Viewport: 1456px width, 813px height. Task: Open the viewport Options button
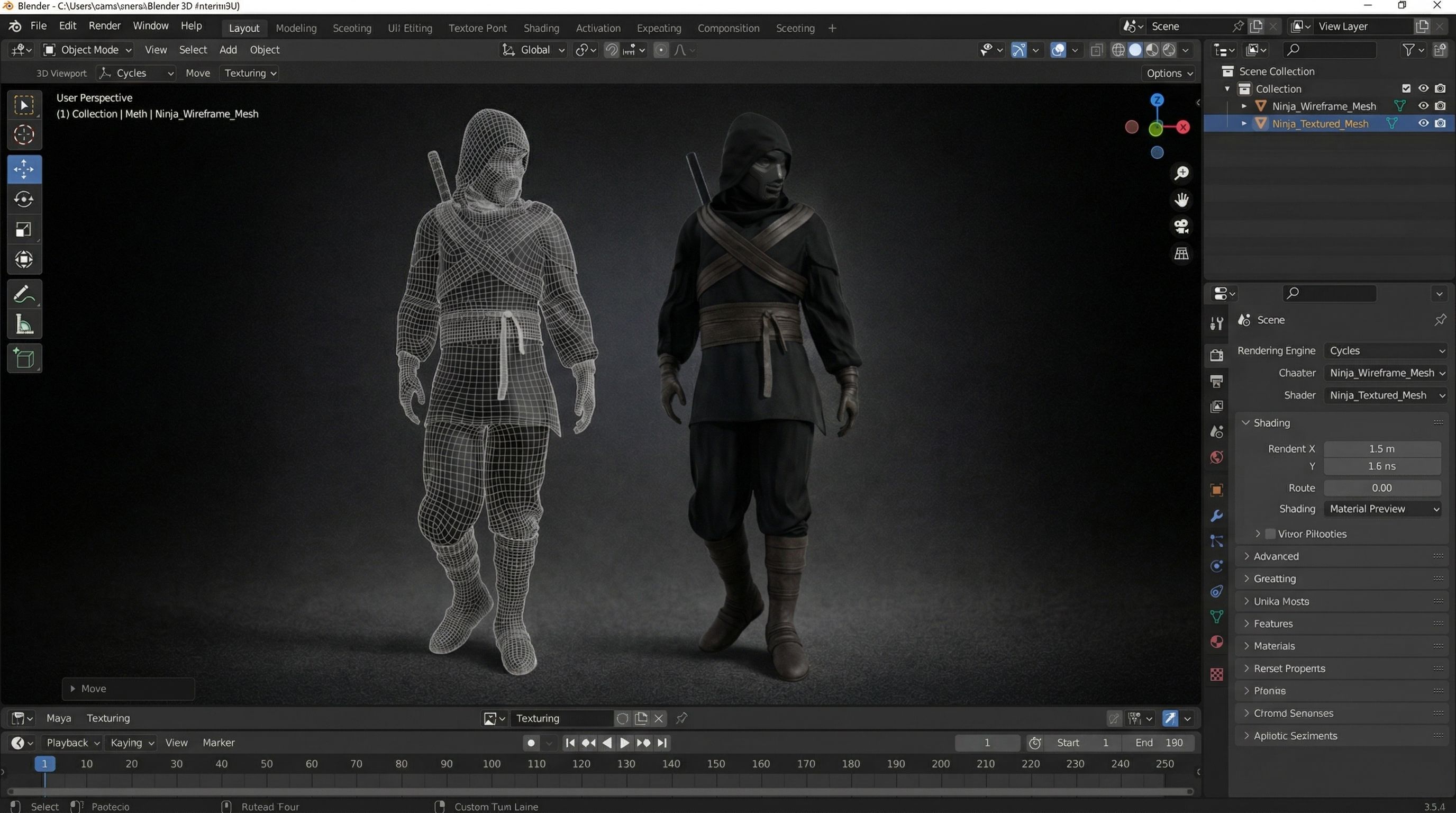(1168, 73)
